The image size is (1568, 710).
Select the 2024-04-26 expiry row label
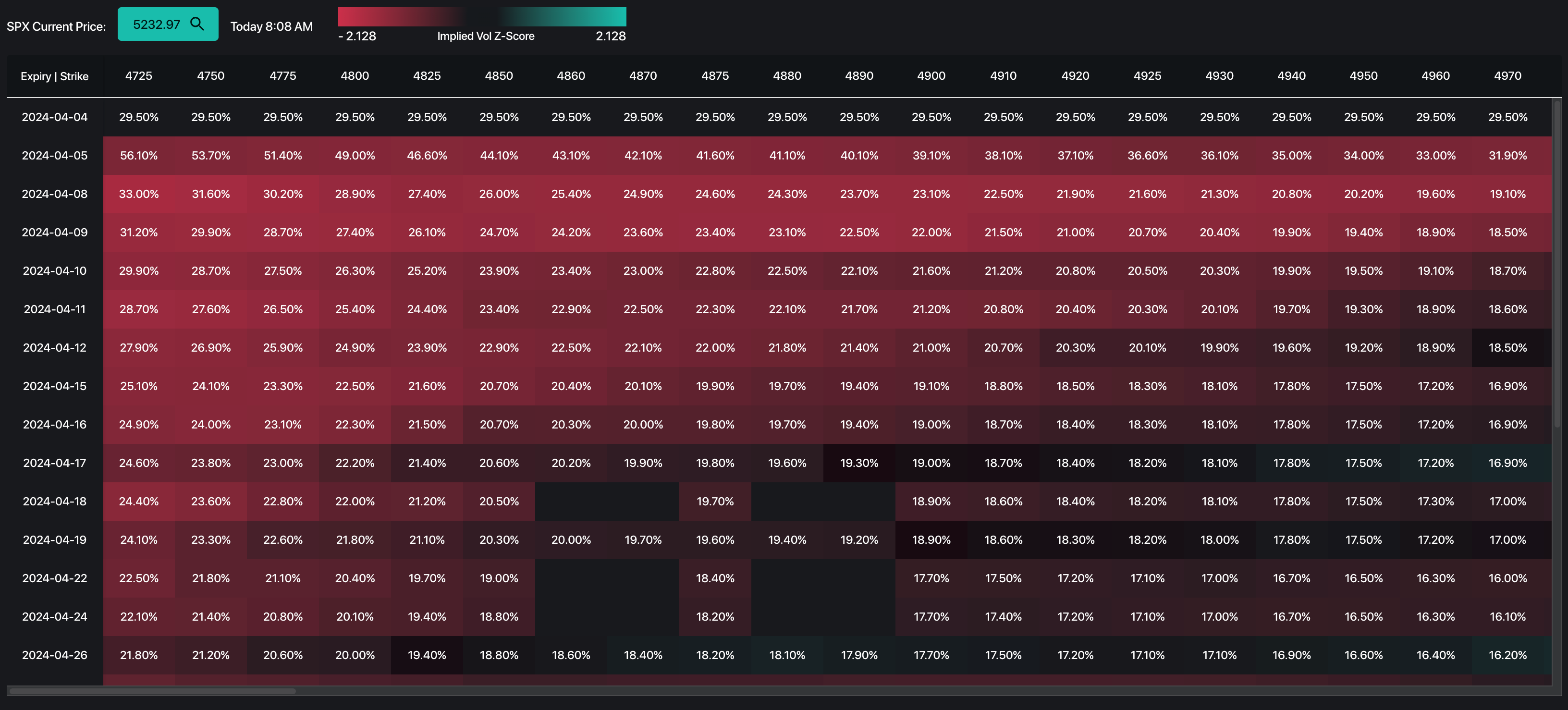point(54,655)
